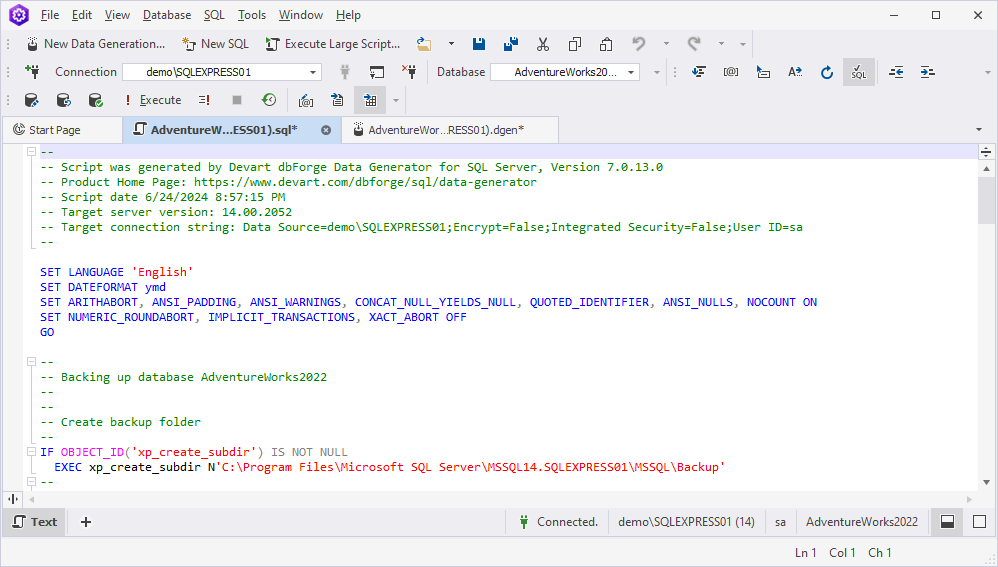Click the Save All icon
Screen dimensions: 998x567
[510, 44]
